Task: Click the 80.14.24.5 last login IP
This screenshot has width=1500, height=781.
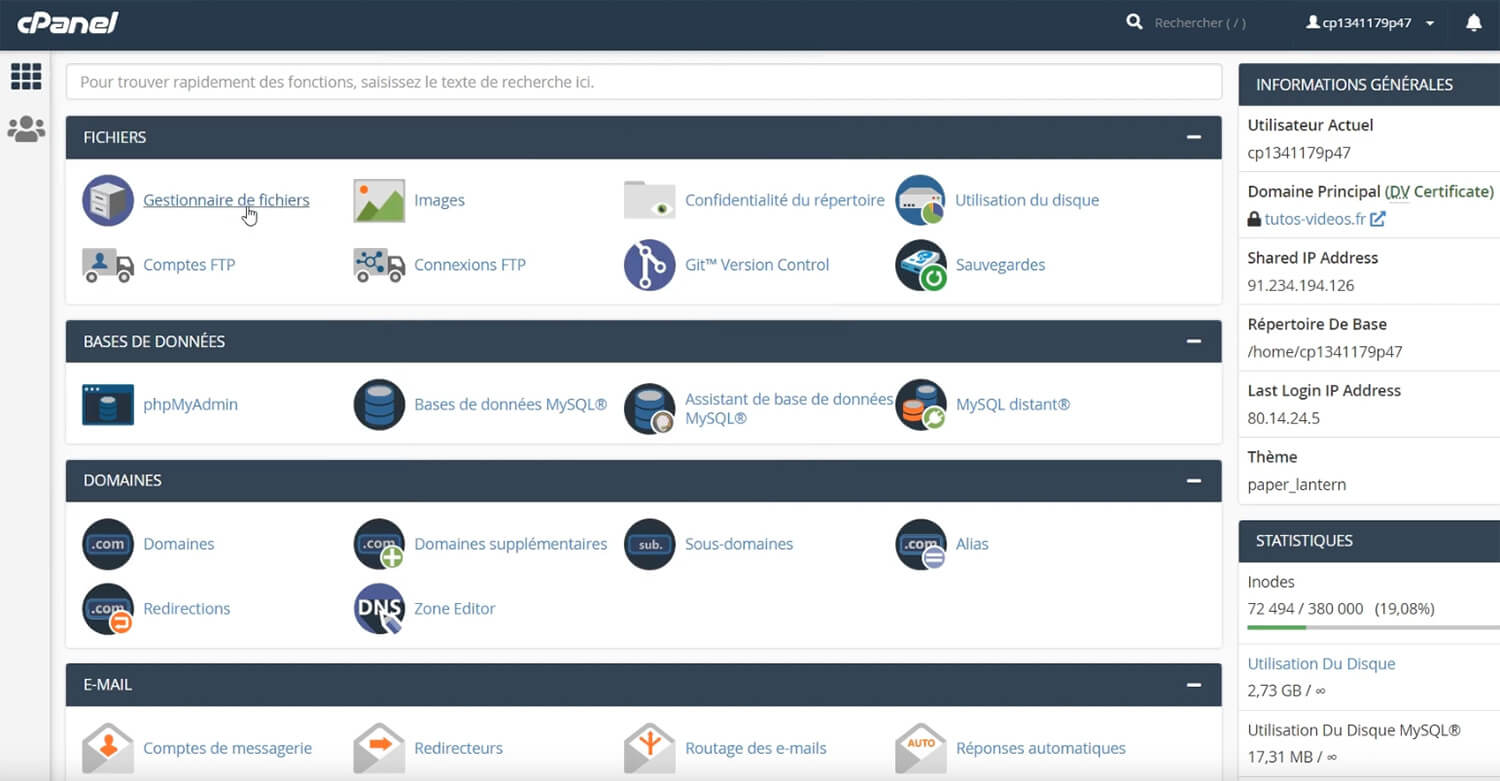Action: point(1284,418)
